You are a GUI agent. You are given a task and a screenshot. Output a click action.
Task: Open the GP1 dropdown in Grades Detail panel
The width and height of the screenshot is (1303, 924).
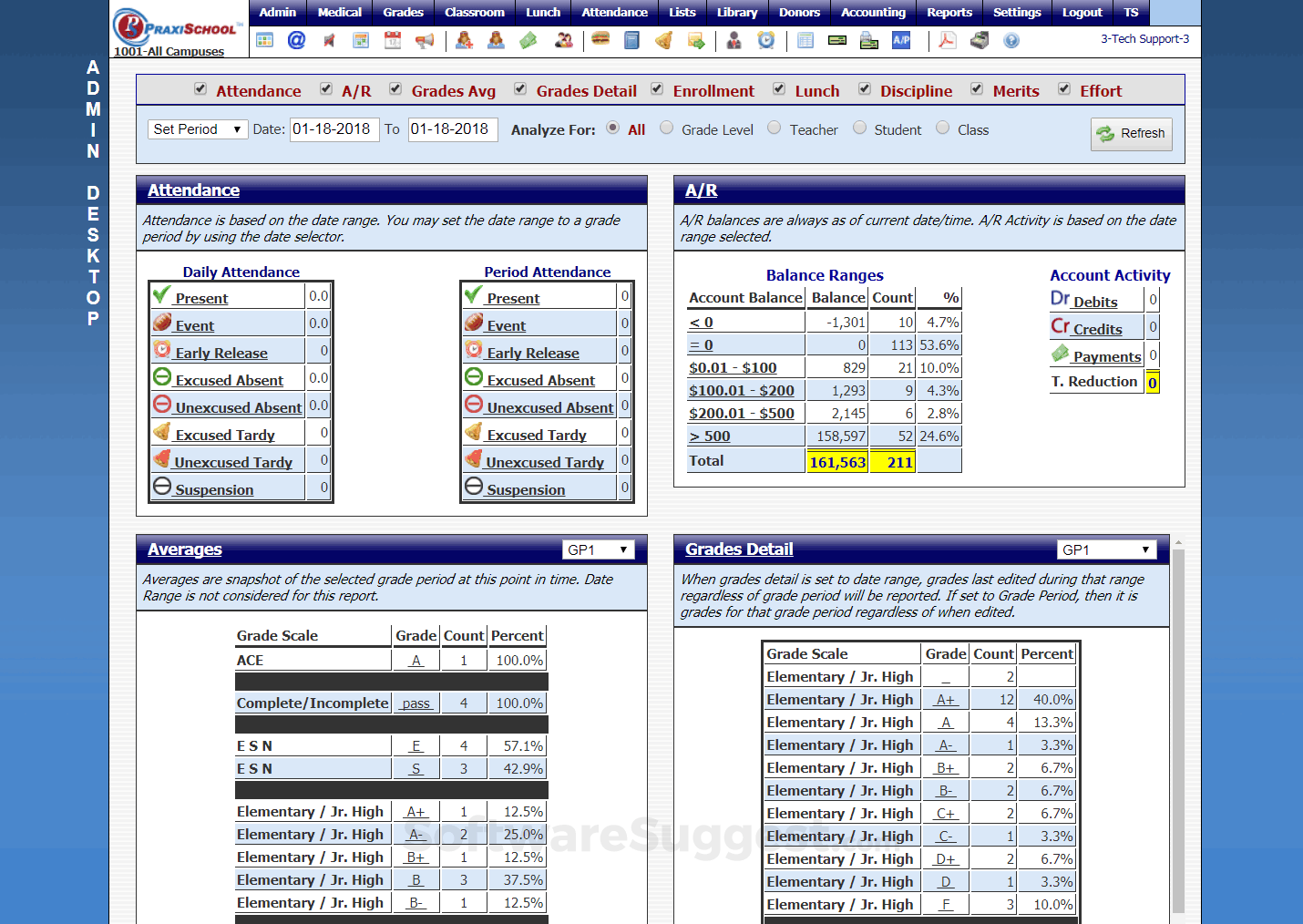1106,549
